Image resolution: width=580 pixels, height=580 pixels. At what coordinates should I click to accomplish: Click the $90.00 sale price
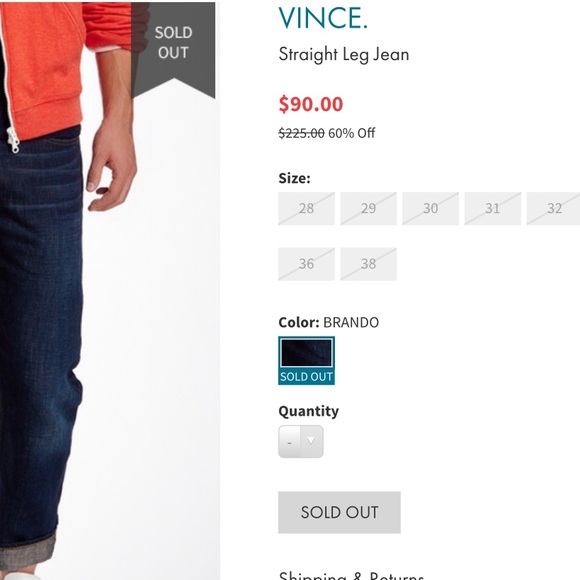click(x=311, y=104)
